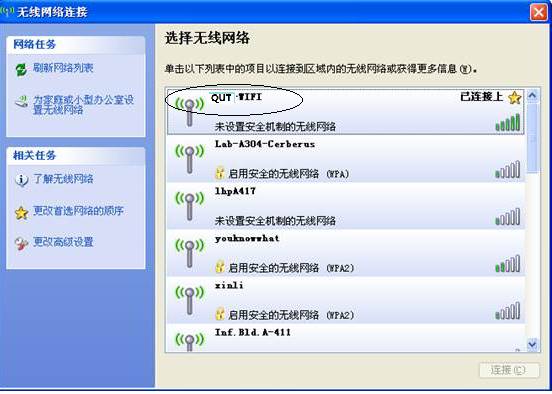Click the signal strength bars of QUT WIFI

[x=508, y=122]
